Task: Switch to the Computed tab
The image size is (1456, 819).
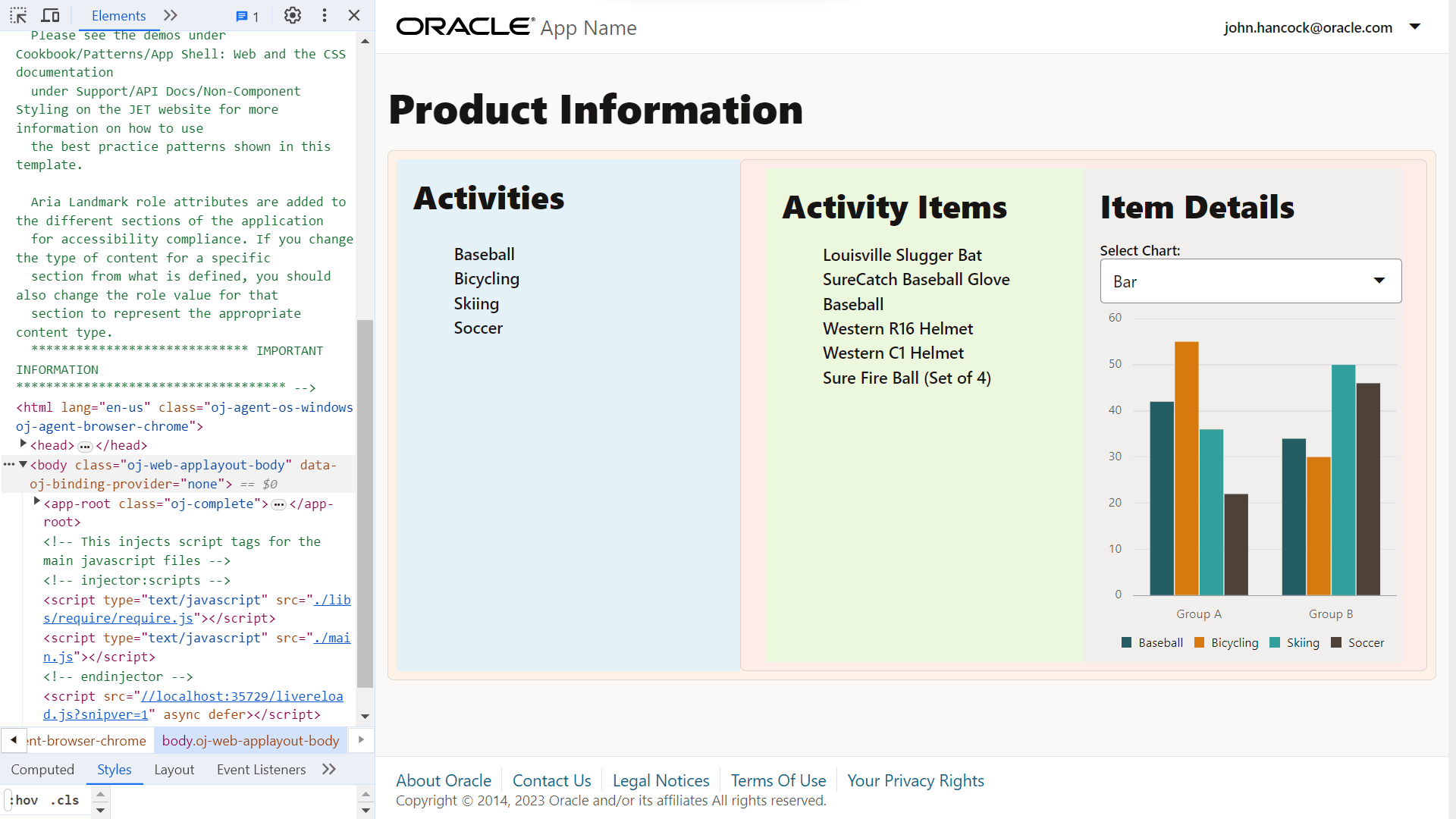Action: click(x=42, y=770)
